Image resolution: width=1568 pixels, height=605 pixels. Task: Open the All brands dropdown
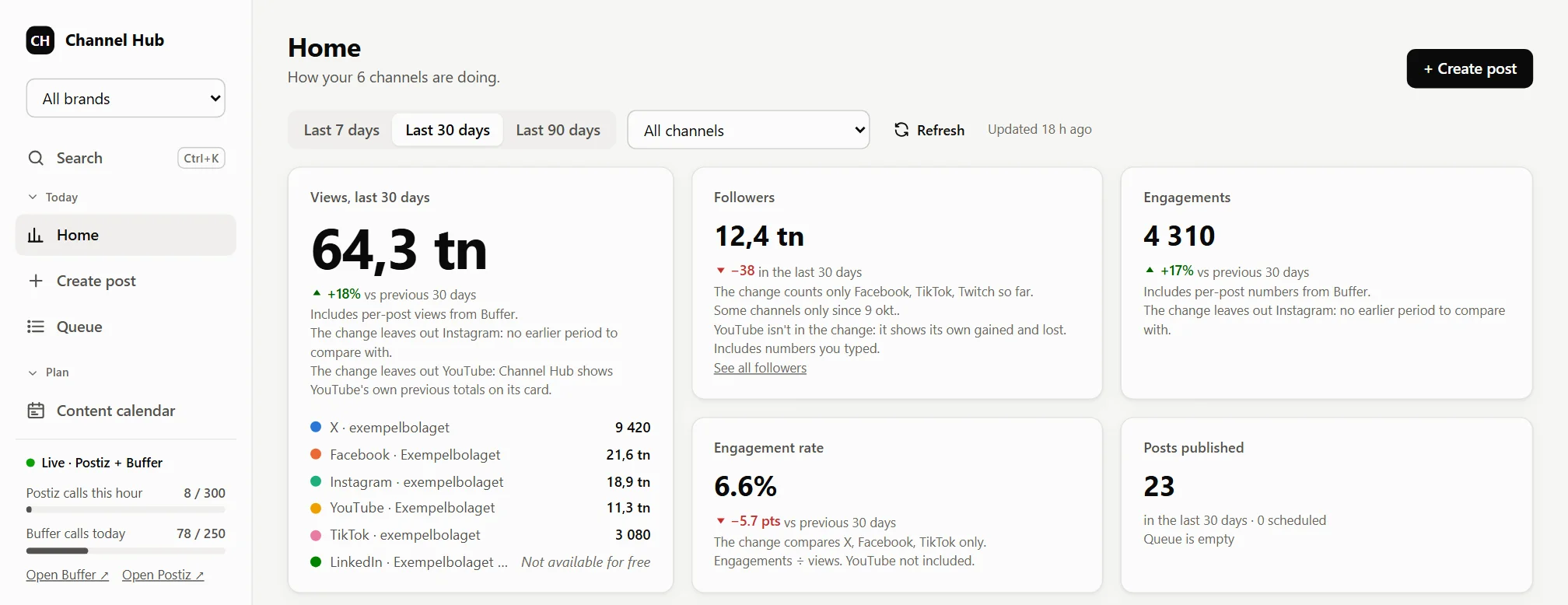tap(126, 99)
